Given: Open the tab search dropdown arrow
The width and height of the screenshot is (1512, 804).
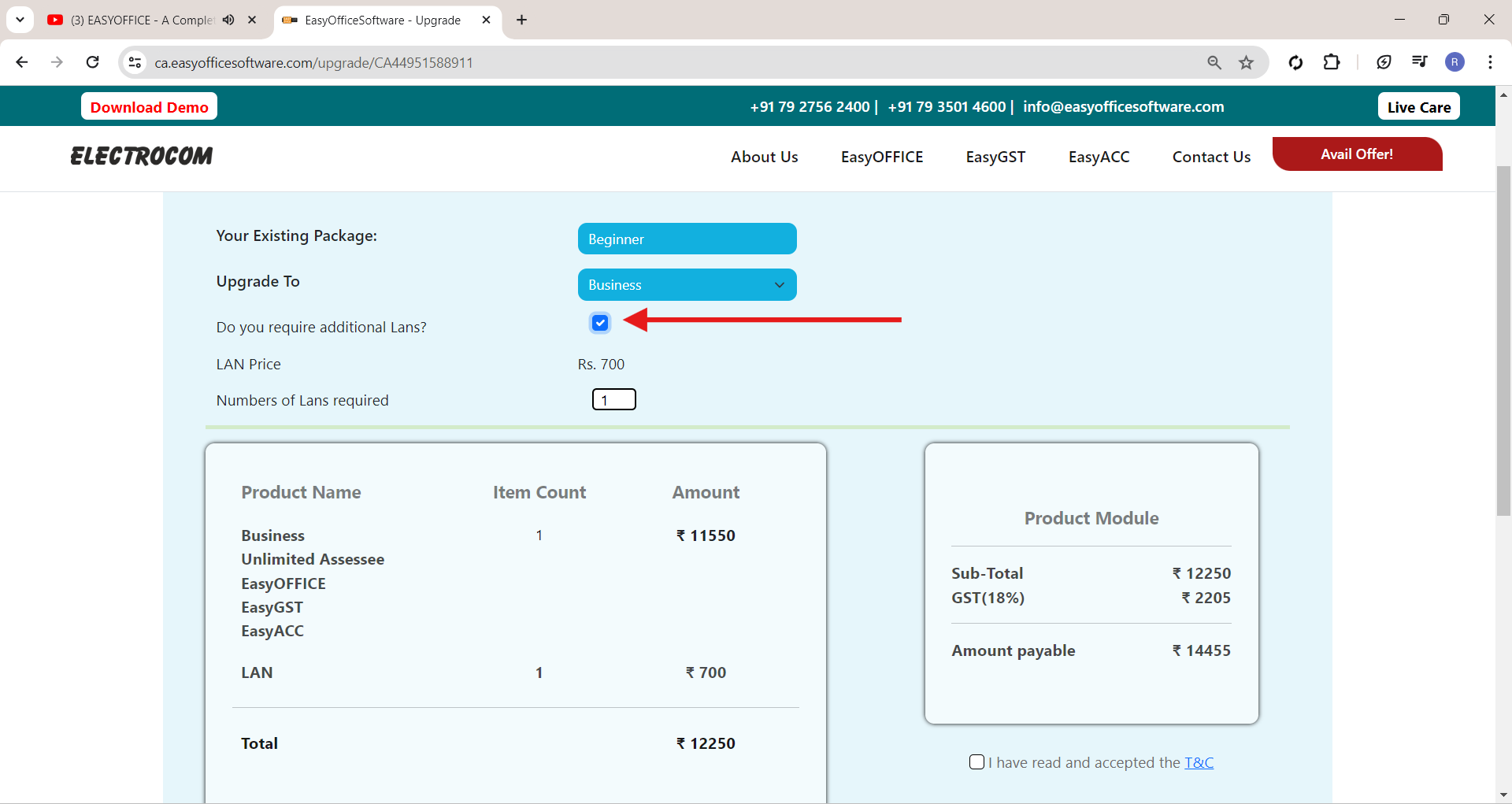Looking at the screenshot, I should click(20, 20).
